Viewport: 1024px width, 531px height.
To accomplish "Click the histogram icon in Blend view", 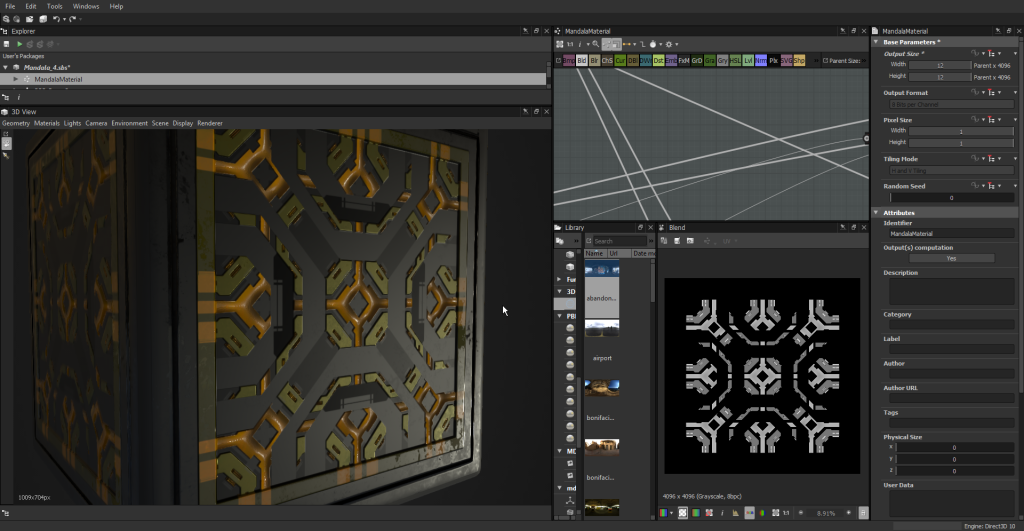I will point(735,513).
